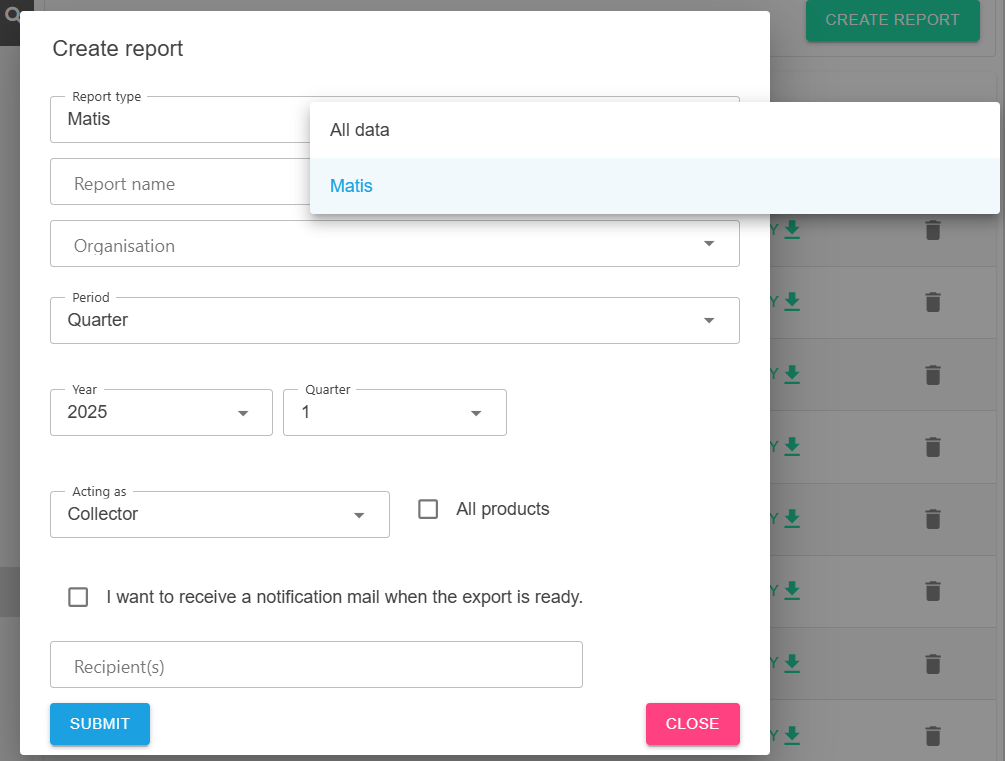
Task: Click the trash icon in the topmost row
Action: click(x=932, y=230)
